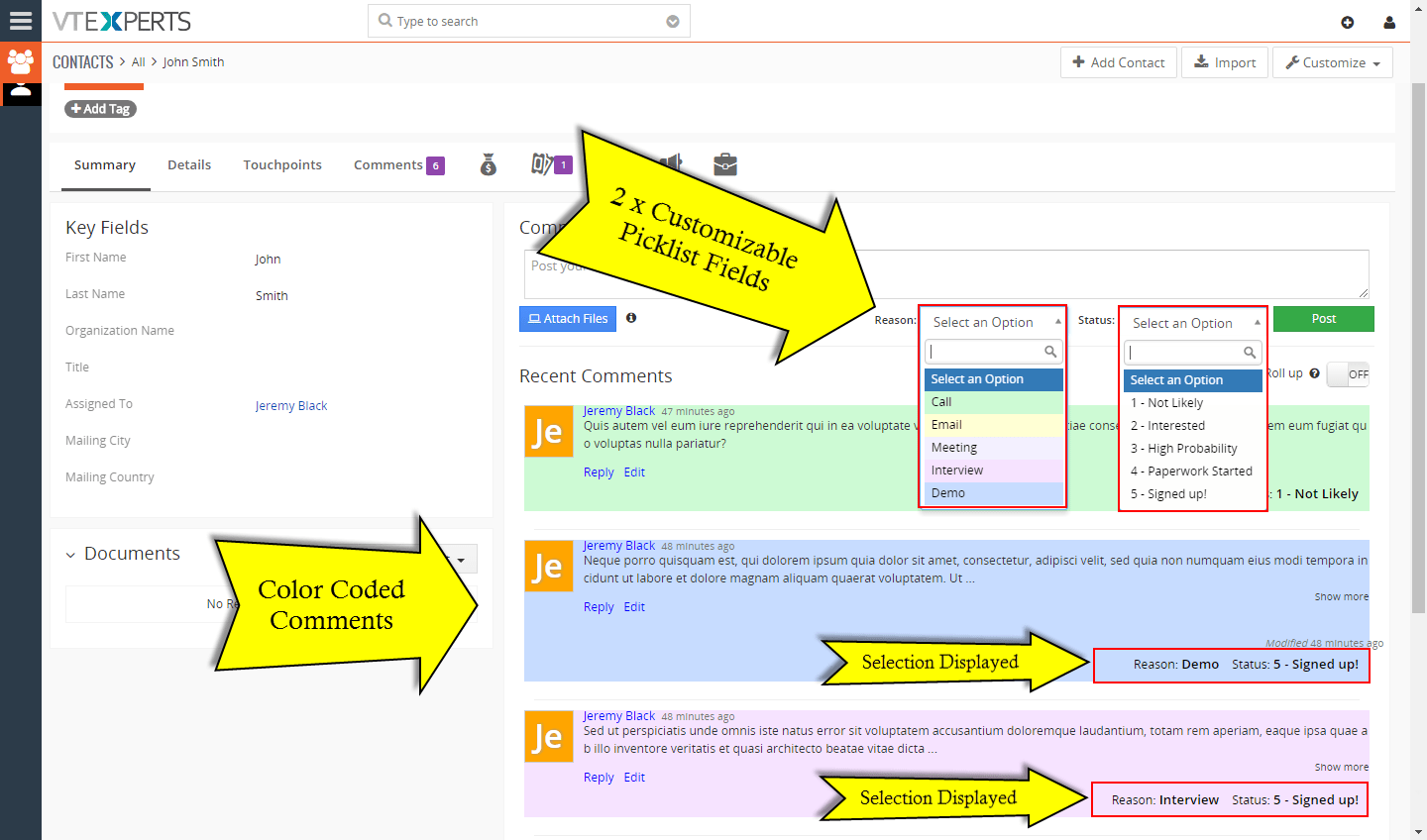1427x840 pixels.
Task: Open the search scope dropdown in search bar
Action: click(x=672, y=20)
